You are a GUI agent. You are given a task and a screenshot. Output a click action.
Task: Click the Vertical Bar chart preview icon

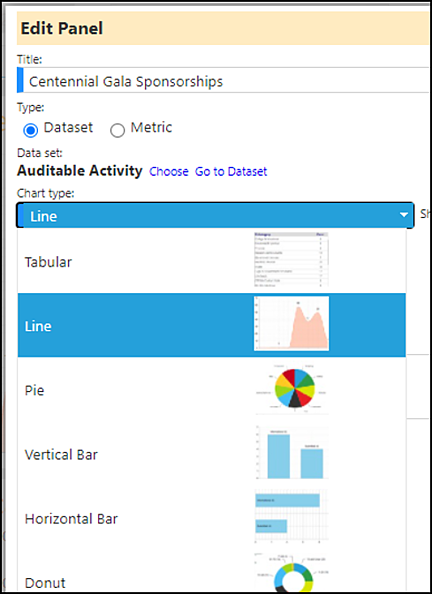point(291,452)
